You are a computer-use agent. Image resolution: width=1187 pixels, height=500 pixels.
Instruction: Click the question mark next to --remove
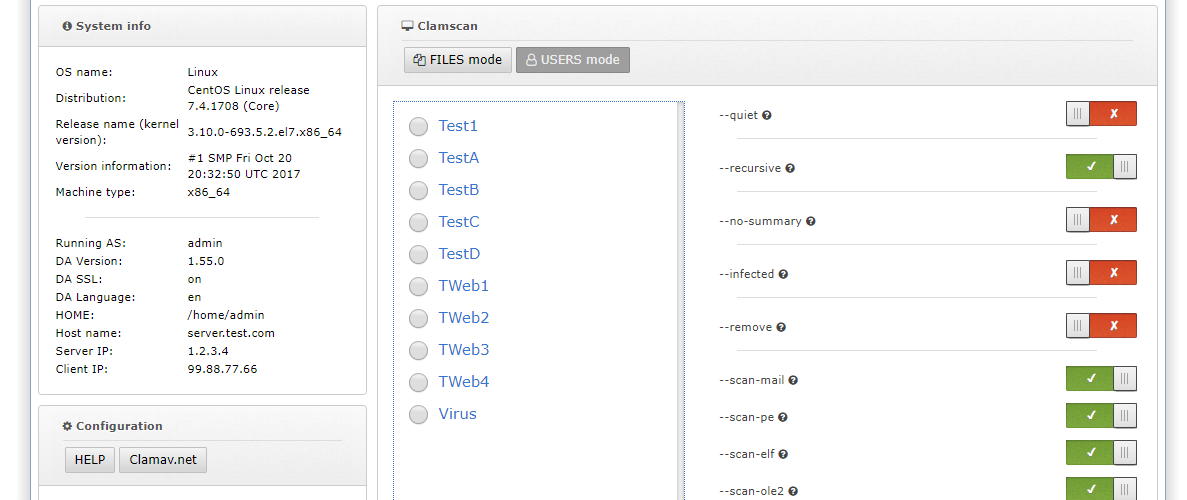tap(781, 328)
